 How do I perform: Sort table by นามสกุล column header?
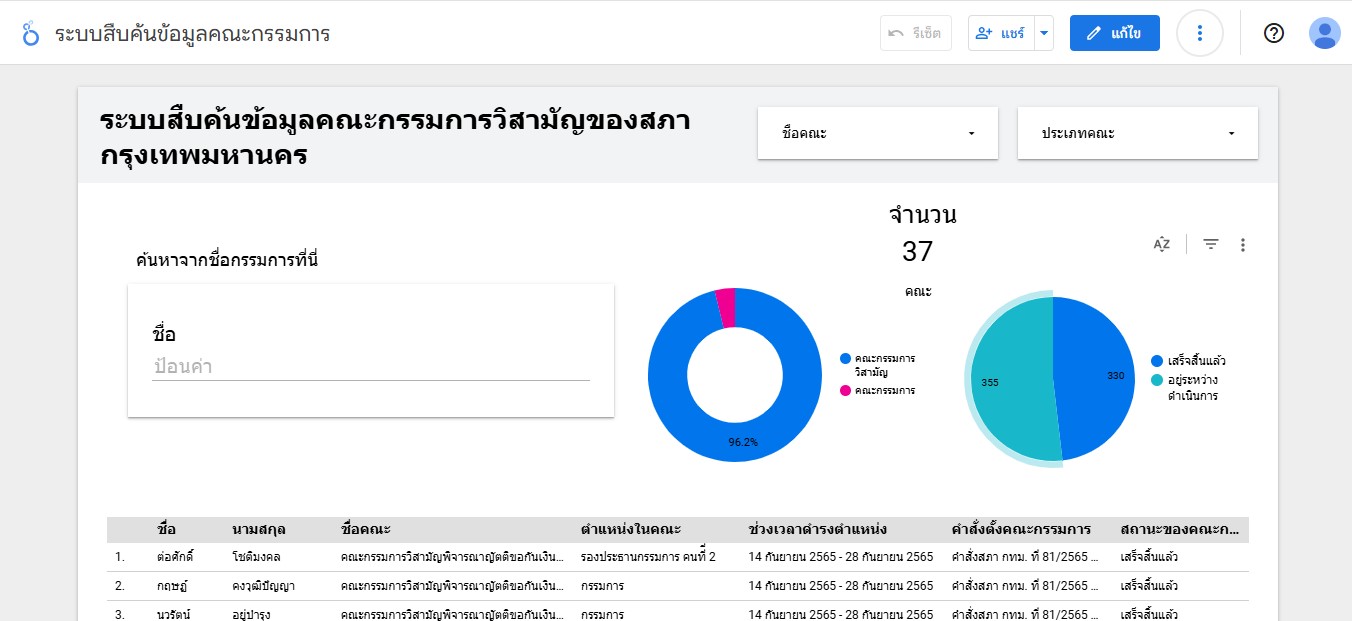259,529
